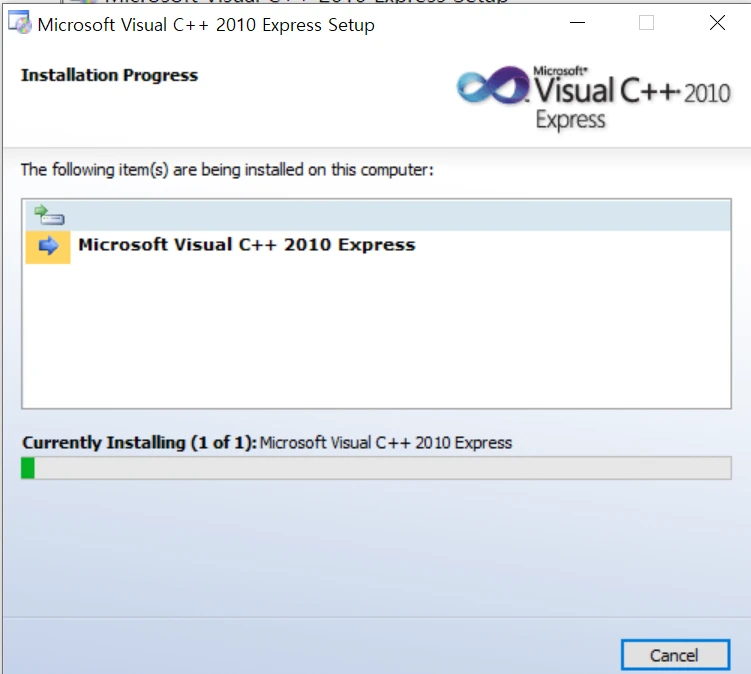The height and width of the screenshot is (674, 751).
Task: Click the disabled maximize box in the title bar
Action: 646,24
